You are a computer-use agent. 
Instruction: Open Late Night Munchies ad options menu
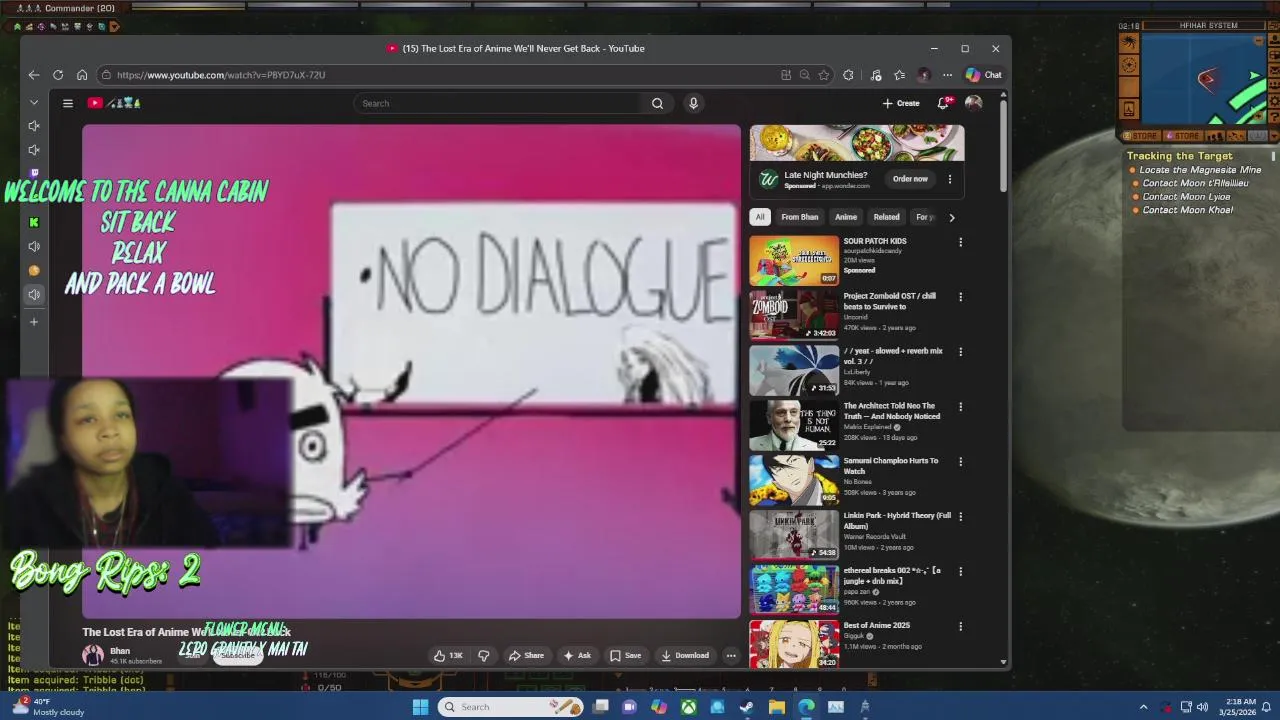pyautogui.click(x=950, y=179)
